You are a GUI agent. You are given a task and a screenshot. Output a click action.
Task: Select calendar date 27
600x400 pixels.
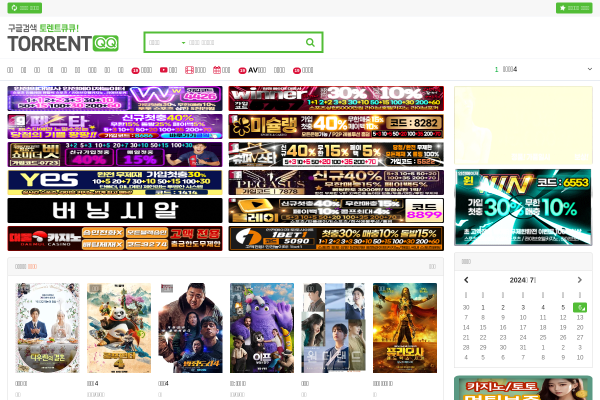tap(580, 337)
